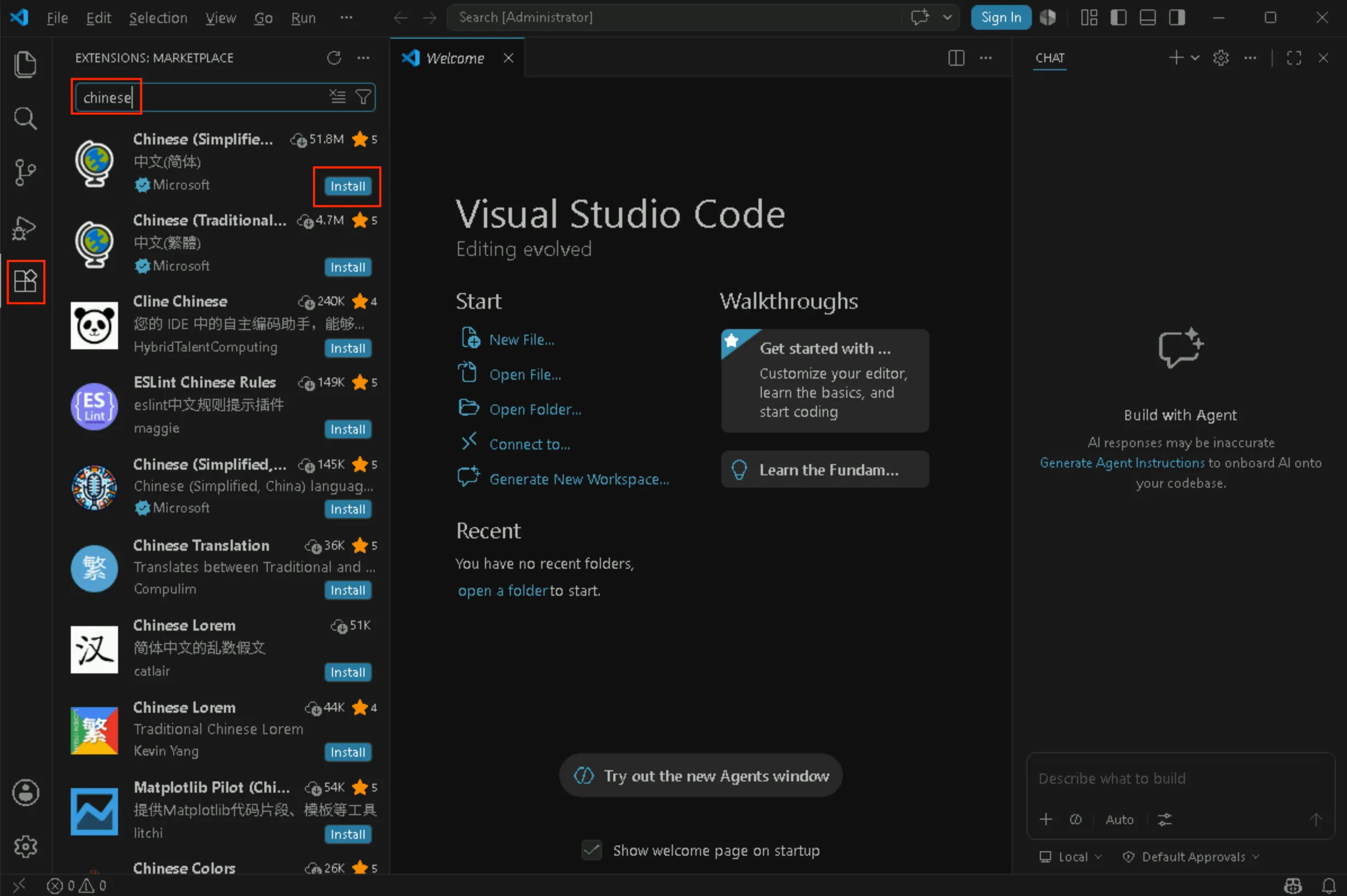Show notifications from the status bar bell
The width and height of the screenshot is (1347, 896).
point(1329,886)
